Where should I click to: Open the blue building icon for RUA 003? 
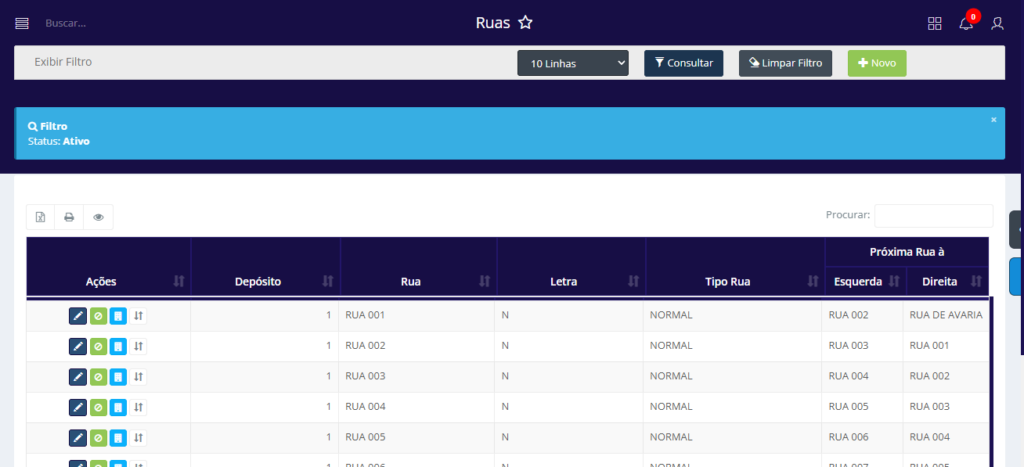pos(118,377)
